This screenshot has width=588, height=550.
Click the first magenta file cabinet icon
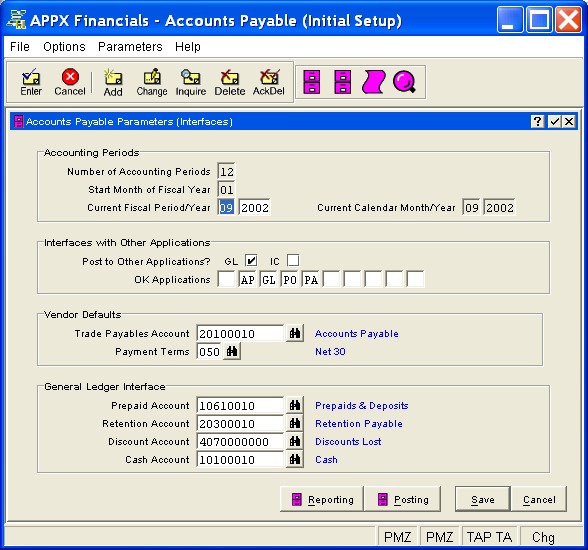pos(312,82)
